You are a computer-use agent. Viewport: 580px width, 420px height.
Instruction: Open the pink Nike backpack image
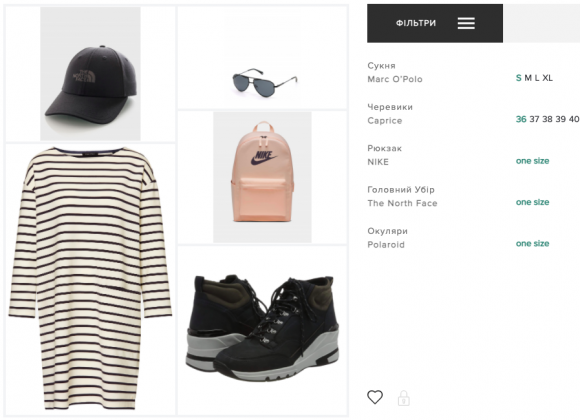(262, 177)
